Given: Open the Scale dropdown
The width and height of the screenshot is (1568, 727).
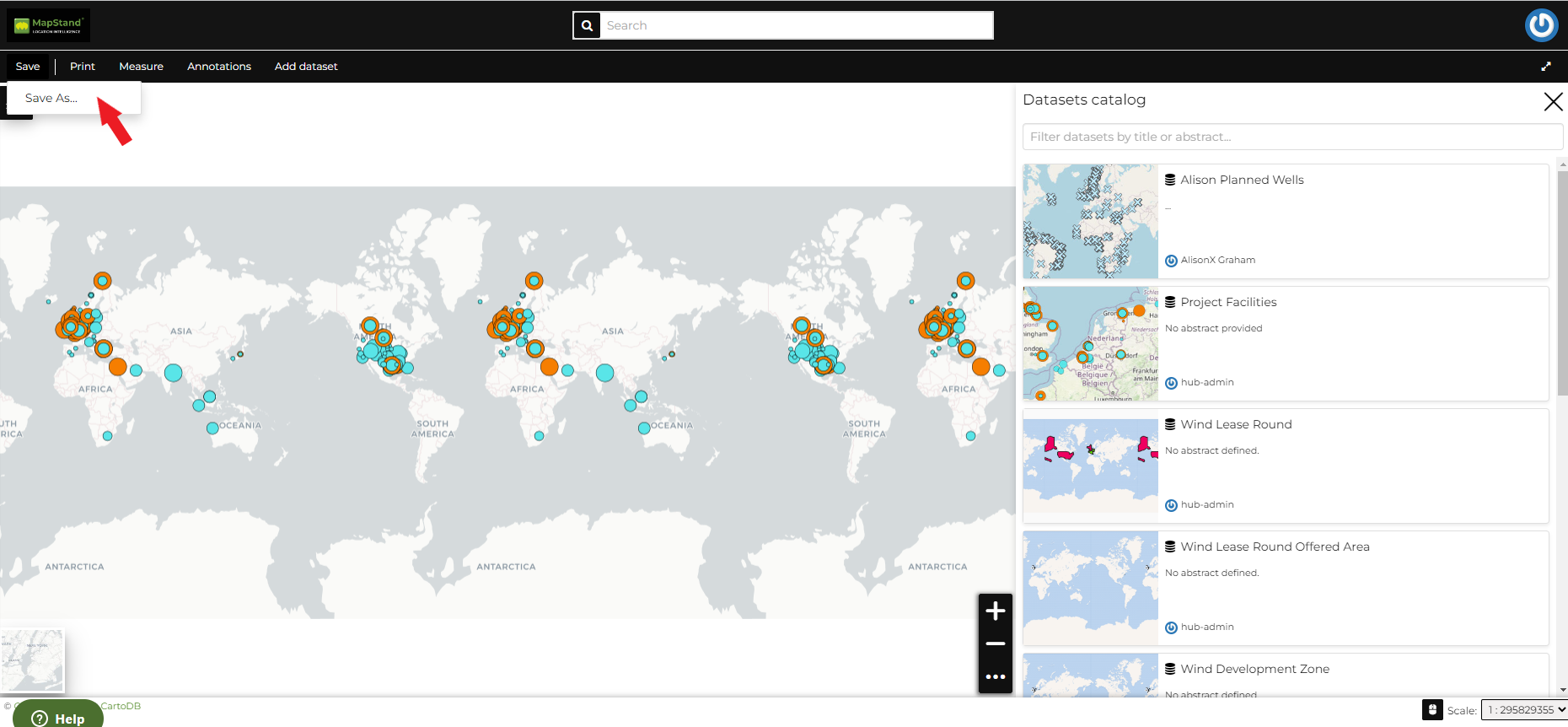Looking at the screenshot, I should (1525, 710).
